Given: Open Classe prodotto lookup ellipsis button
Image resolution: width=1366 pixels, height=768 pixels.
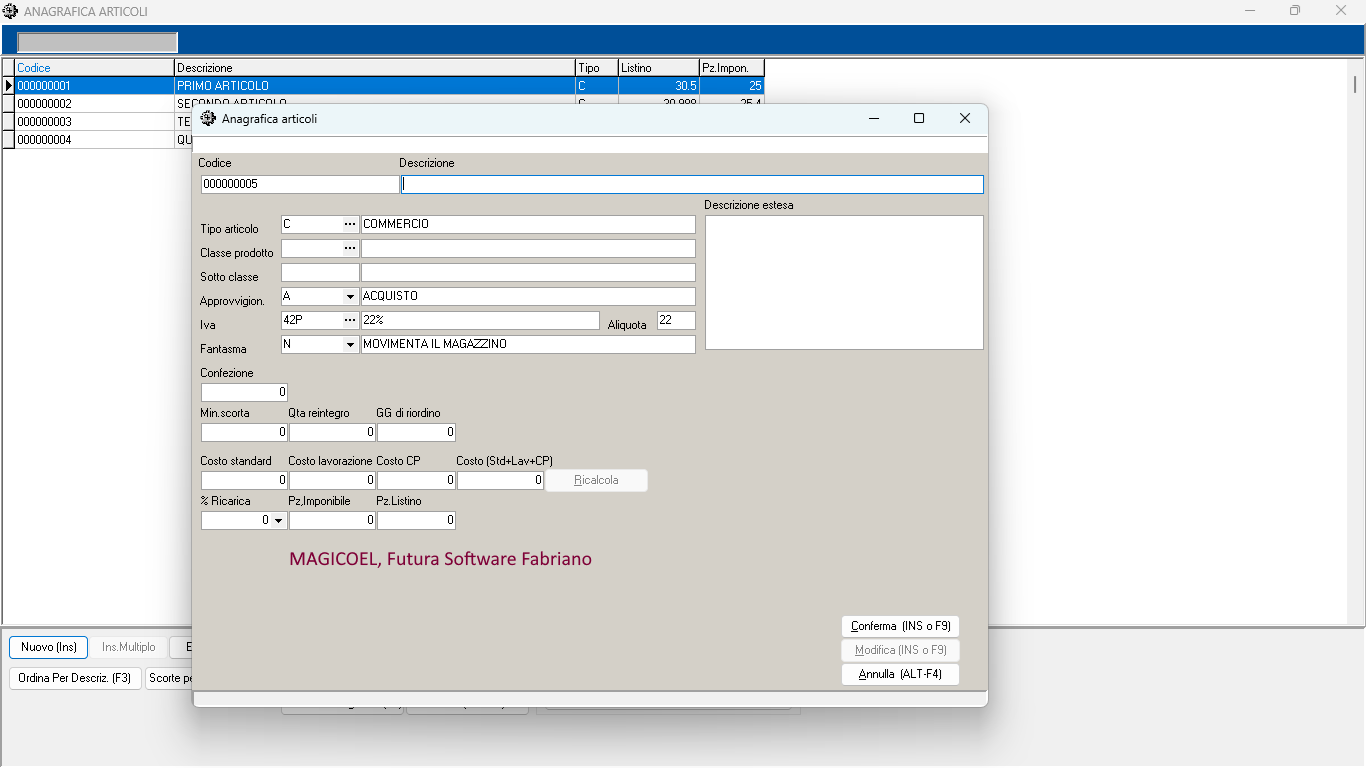Looking at the screenshot, I should (350, 248).
